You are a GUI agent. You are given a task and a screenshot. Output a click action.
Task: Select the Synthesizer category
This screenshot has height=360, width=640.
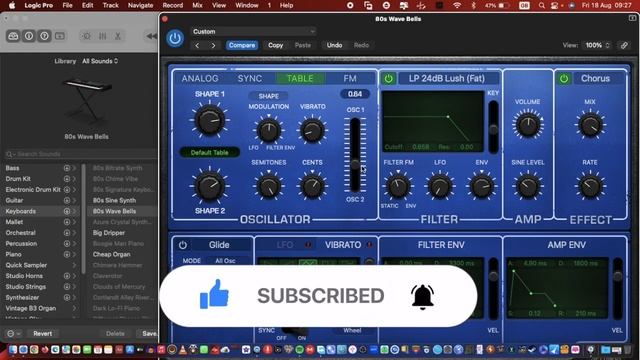click(x=22, y=298)
